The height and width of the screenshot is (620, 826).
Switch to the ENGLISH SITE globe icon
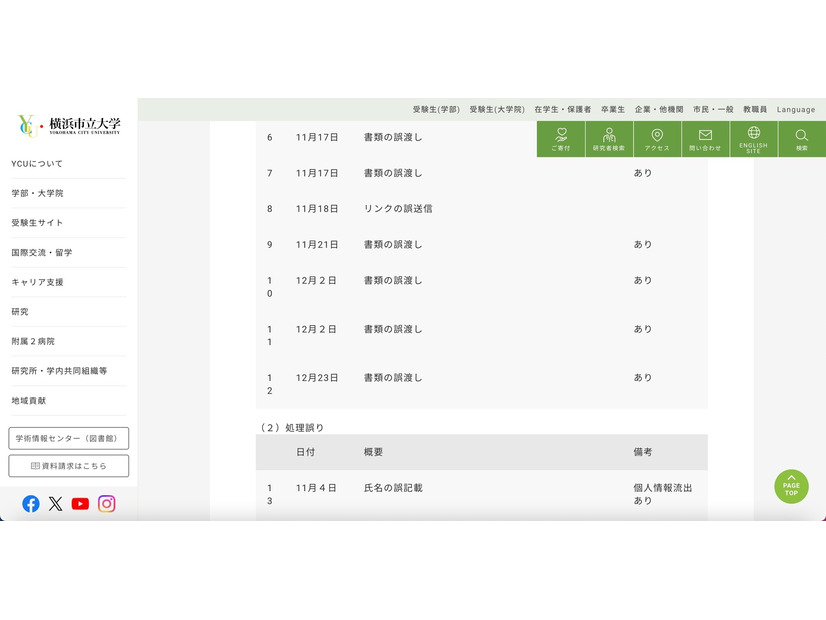click(753, 139)
